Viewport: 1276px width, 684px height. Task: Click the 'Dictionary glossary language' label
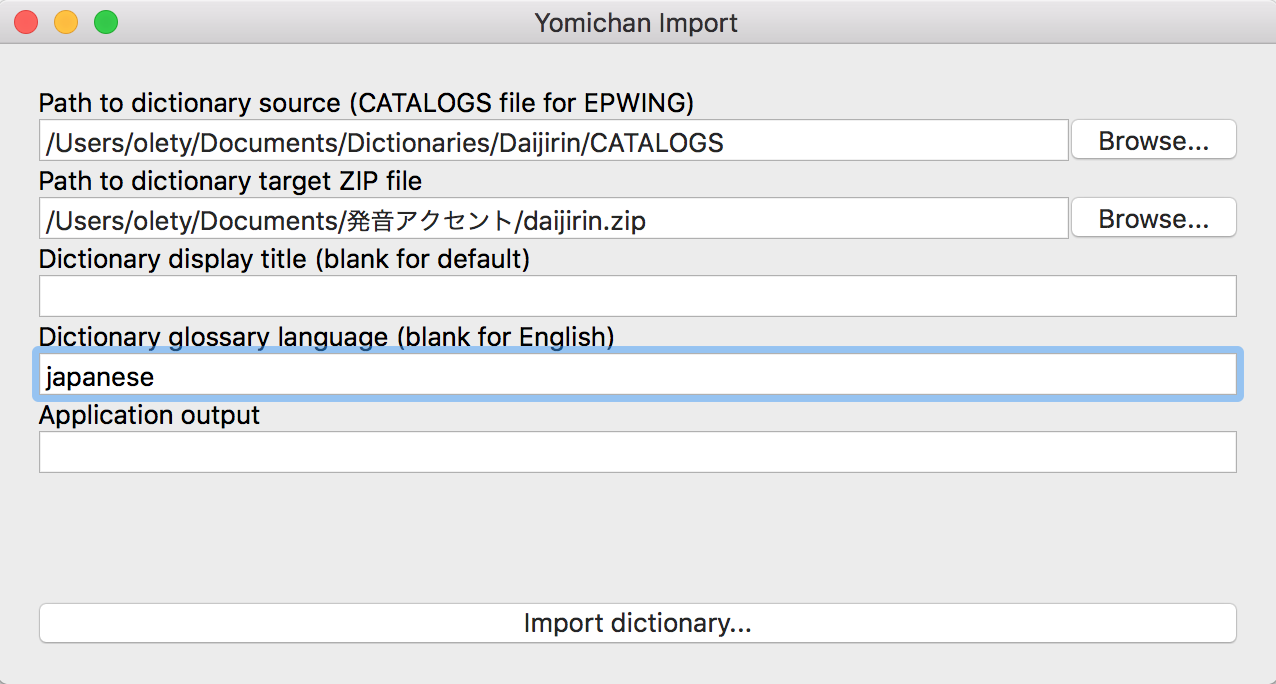click(x=327, y=337)
